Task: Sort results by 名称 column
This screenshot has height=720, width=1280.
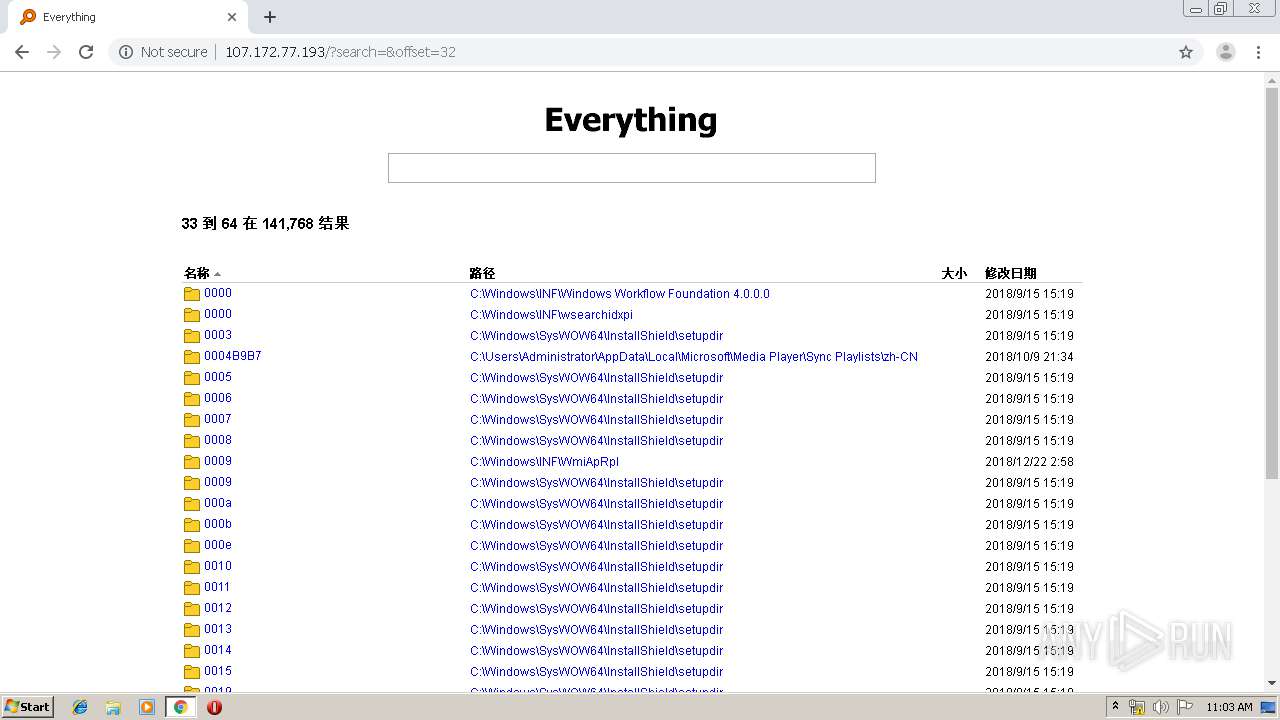Action: [197, 273]
